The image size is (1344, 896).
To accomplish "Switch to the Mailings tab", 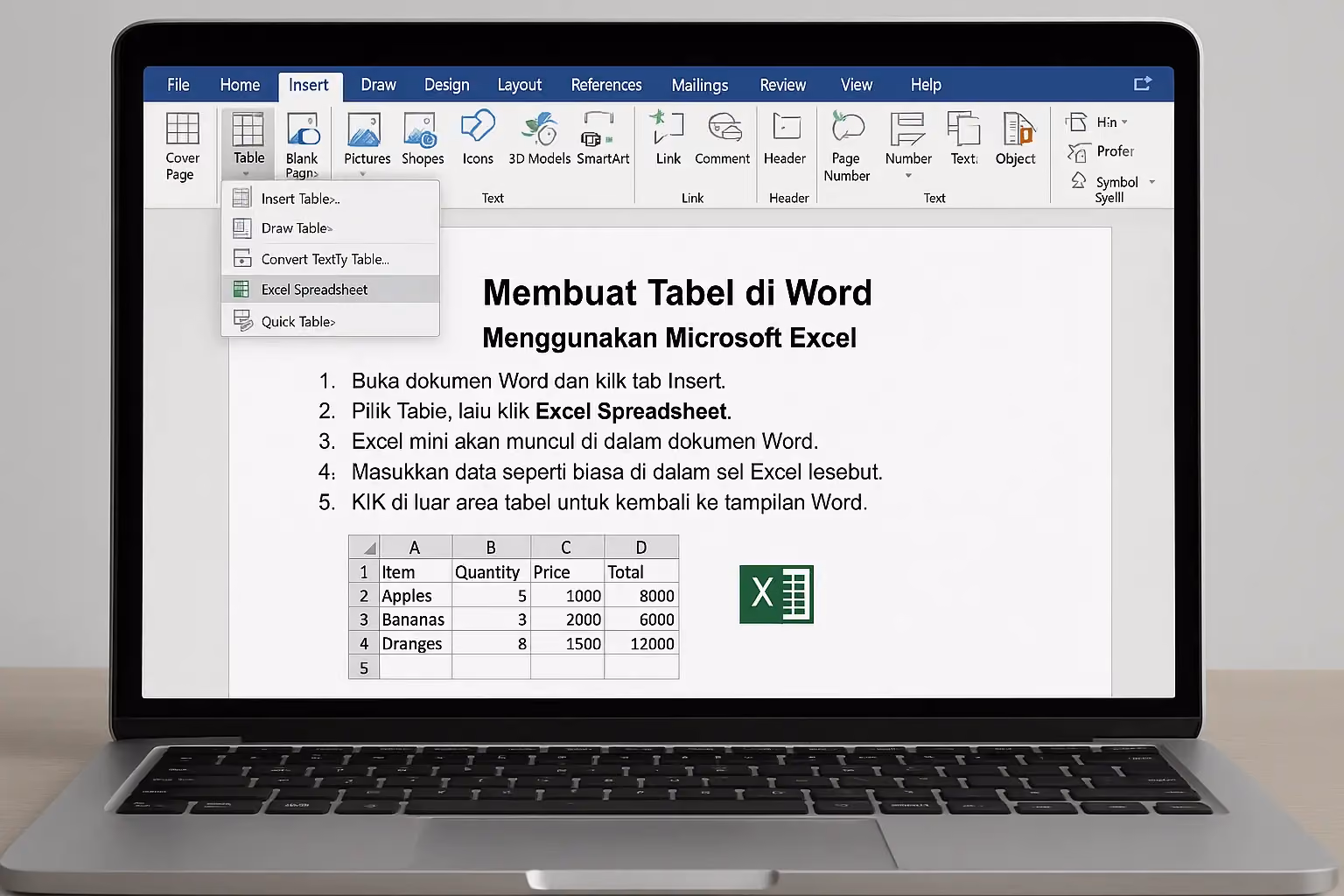I will tap(700, 85).
